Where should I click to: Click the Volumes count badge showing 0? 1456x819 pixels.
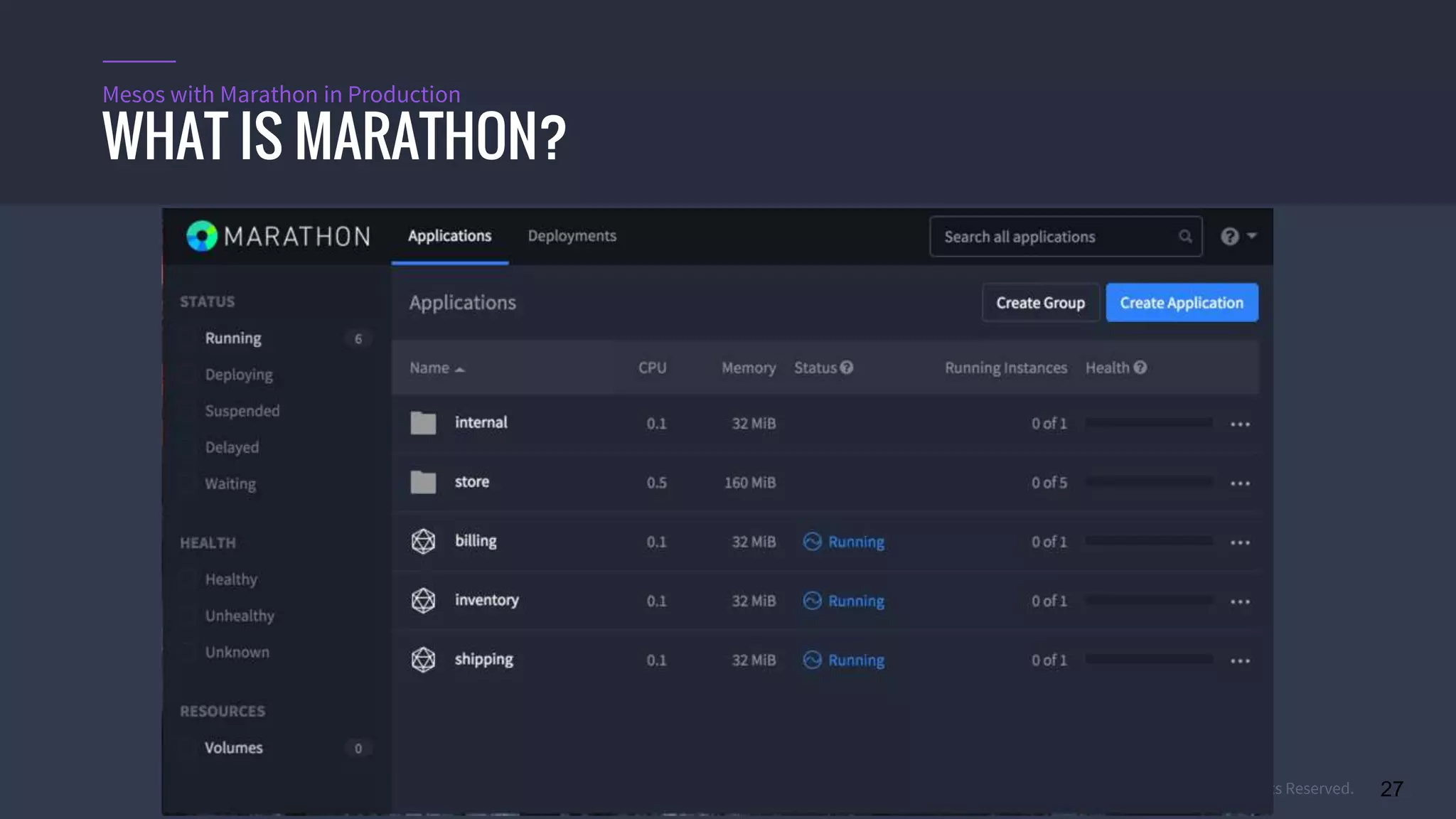pos(358,749)
